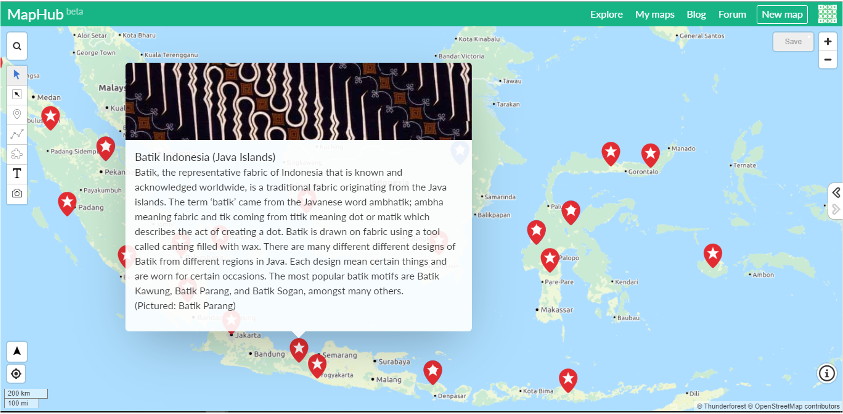Open the info circle button

pyautogui.click(x=827, y=373)
